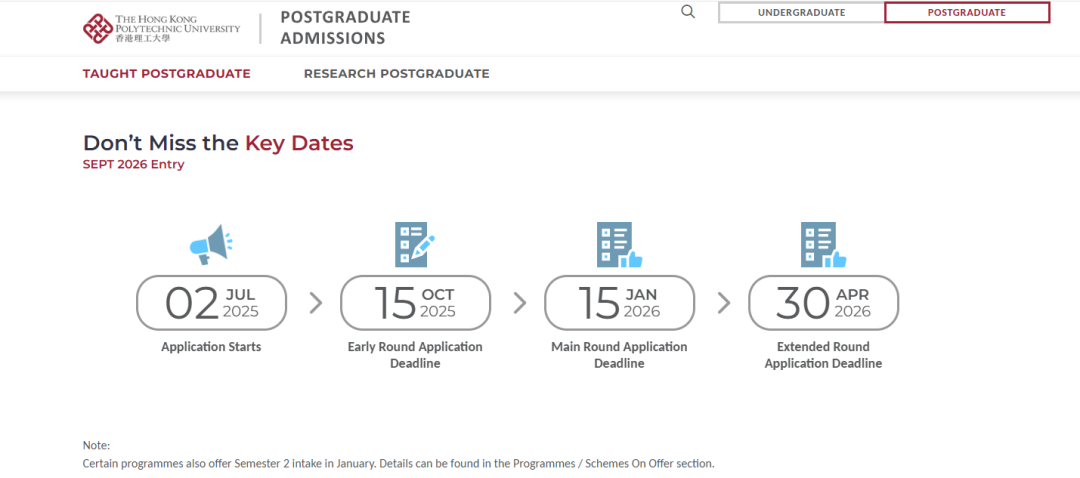Switch to the Undergraduate section

[x=801, y=12]
